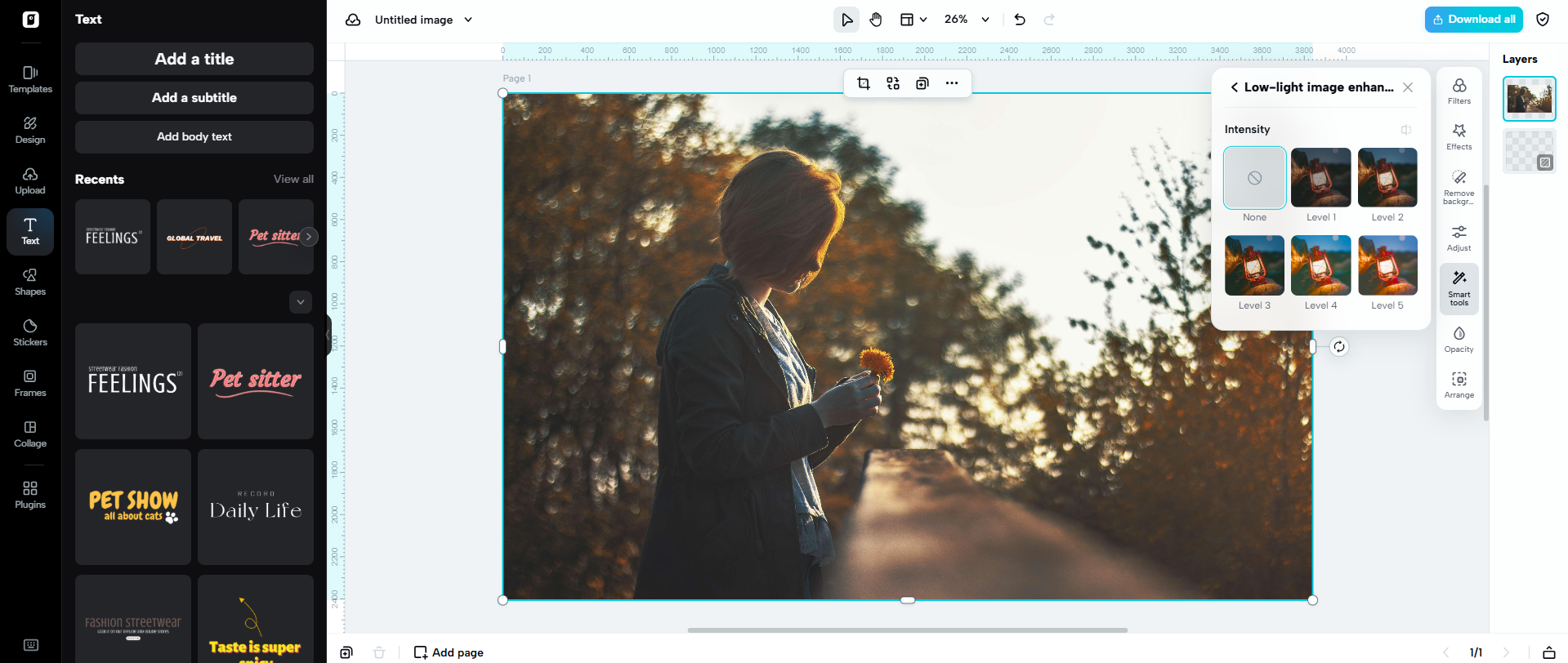Select None intensity option
Viewport: 1568px width, 663px height.
1254,178
